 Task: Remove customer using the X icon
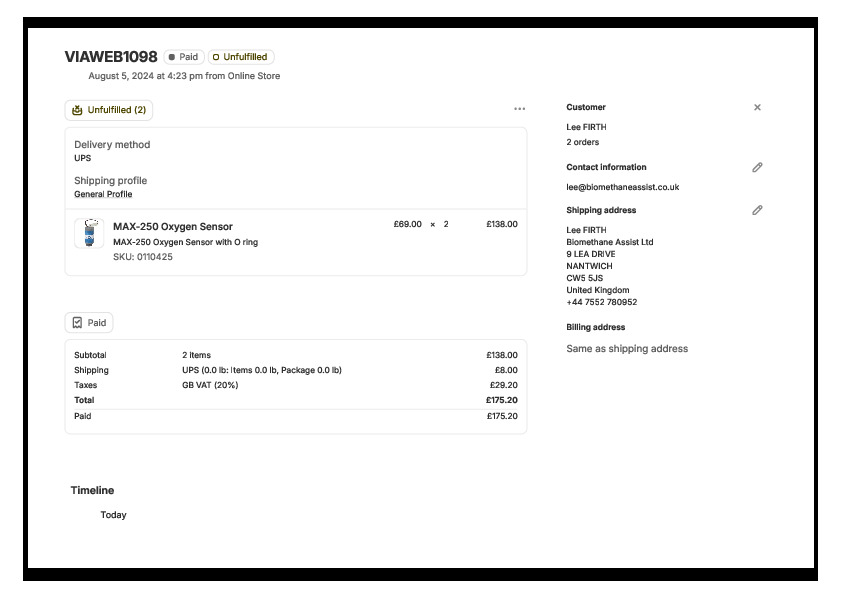coord(757,107)
